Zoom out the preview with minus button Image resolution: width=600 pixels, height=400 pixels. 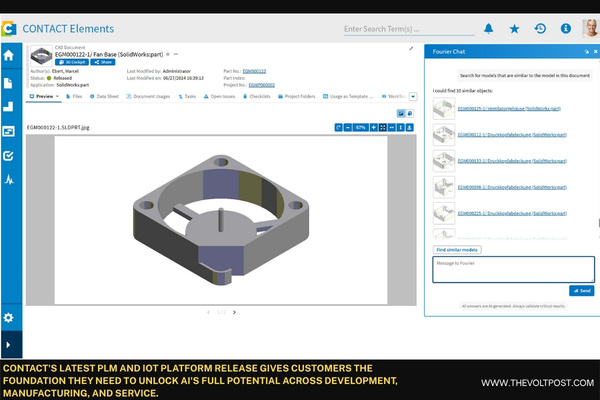[x=347, y=127]
